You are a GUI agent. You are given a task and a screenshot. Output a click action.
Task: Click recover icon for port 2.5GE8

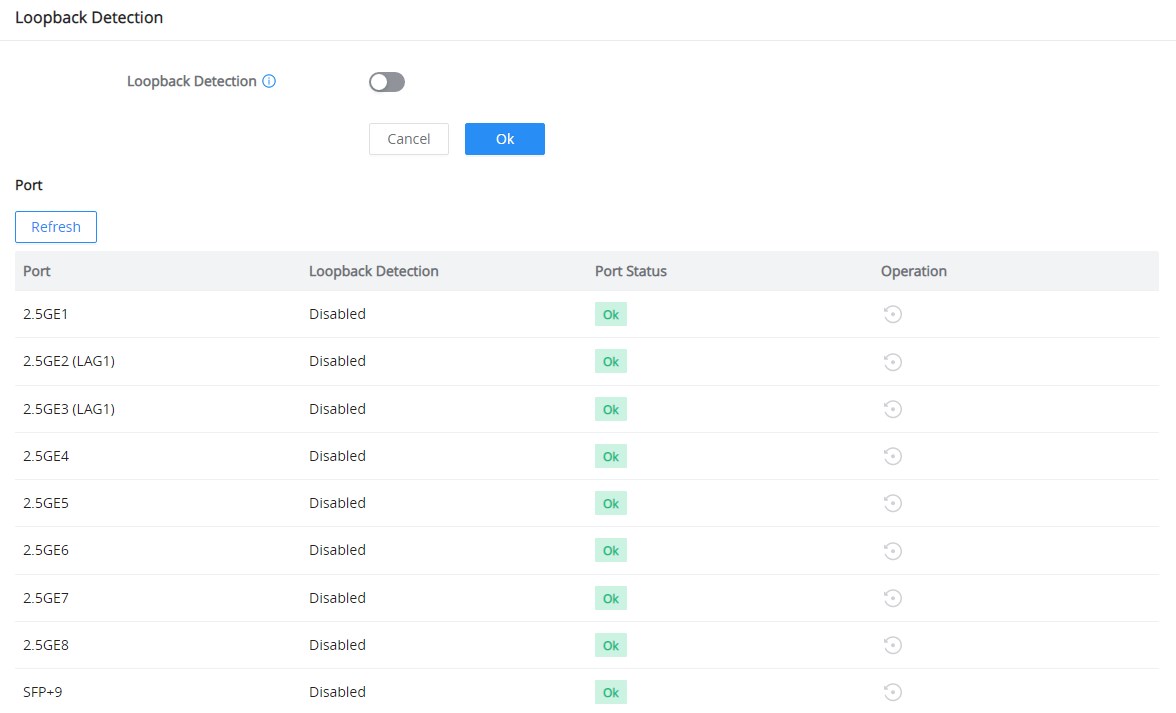pyautogui.click(x=892, y=645)
